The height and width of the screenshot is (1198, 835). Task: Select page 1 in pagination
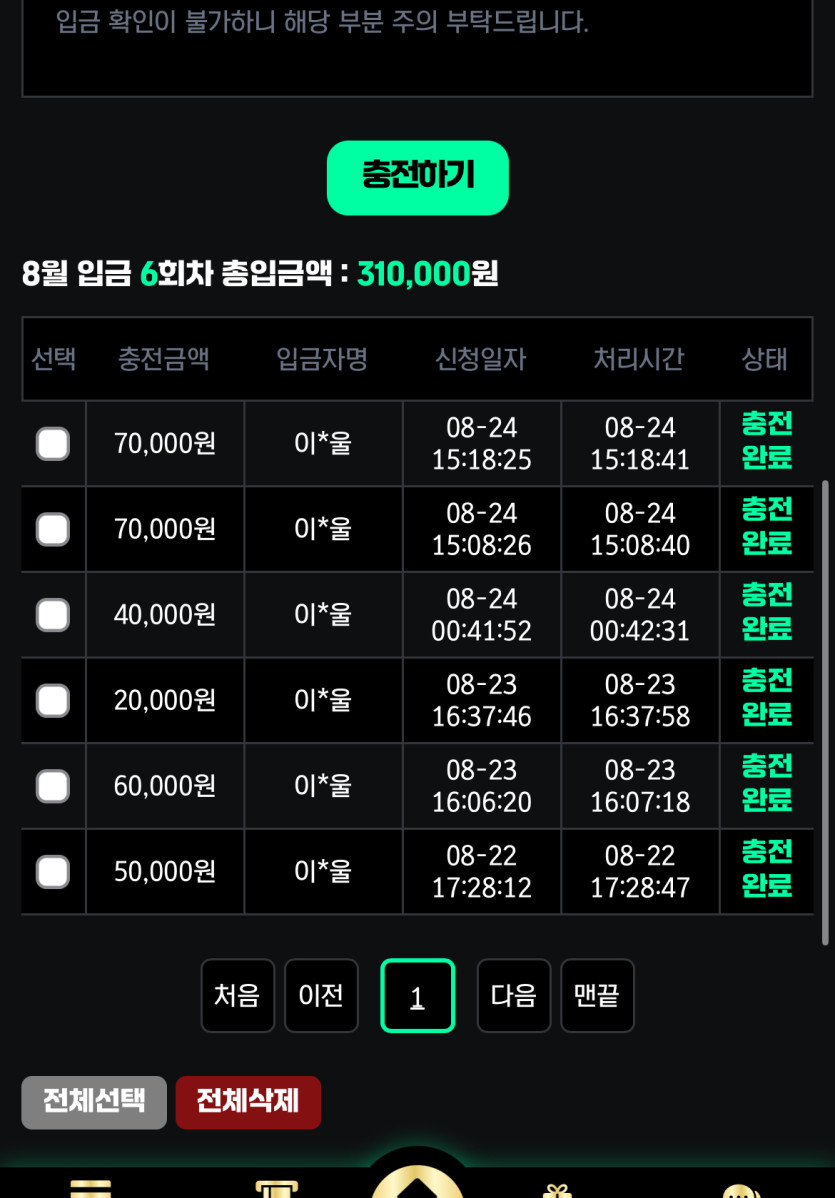click(417, 996)
